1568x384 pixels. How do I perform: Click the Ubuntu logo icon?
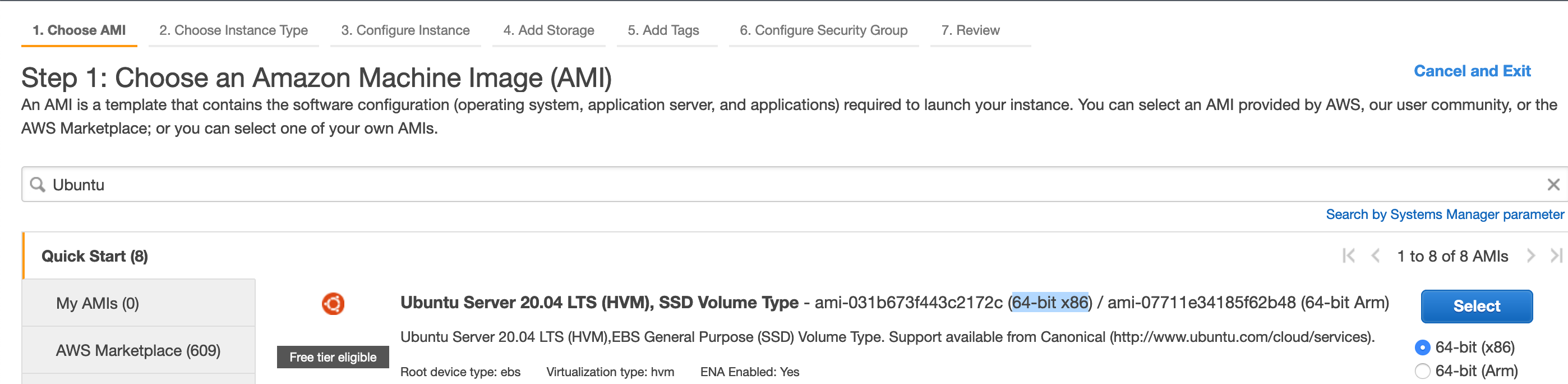333,304
